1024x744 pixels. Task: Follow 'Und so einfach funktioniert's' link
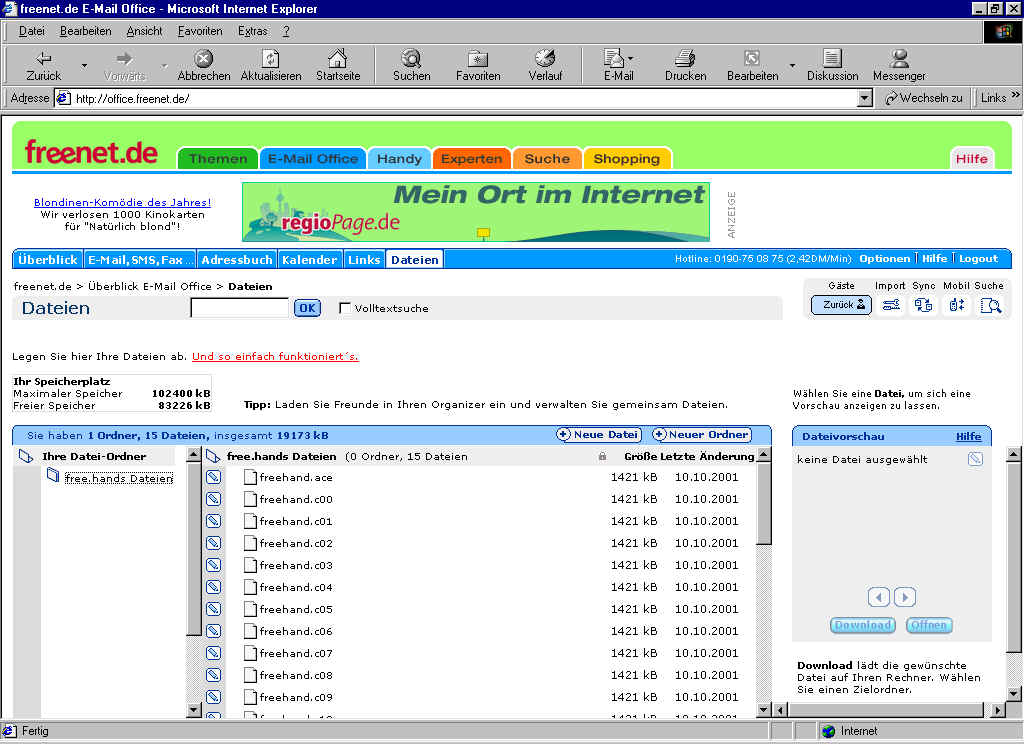tap(275, 356)
